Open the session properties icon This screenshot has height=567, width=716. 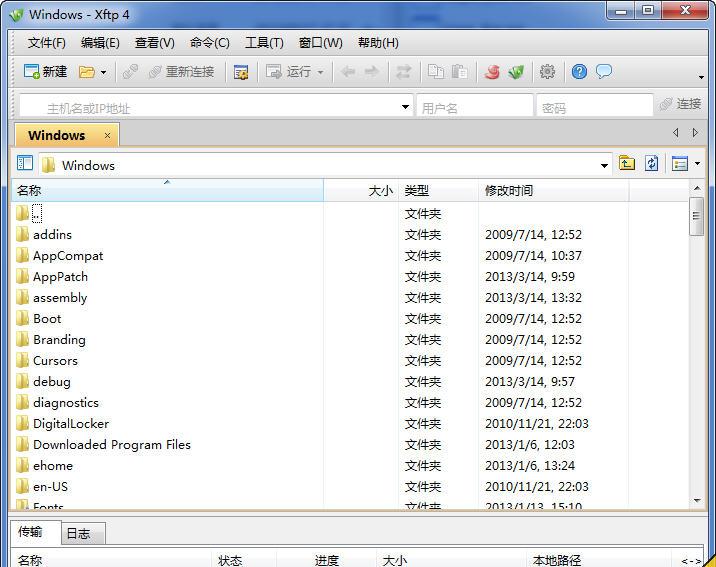pos(241,72)
